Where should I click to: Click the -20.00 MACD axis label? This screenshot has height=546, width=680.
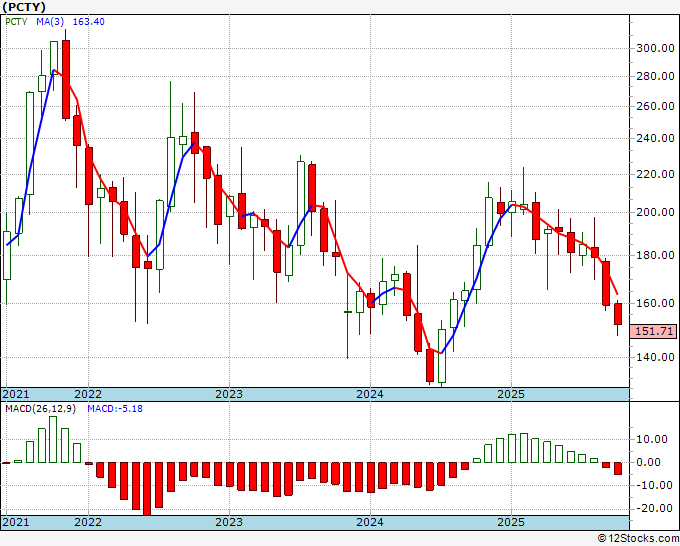click(652, 508)
